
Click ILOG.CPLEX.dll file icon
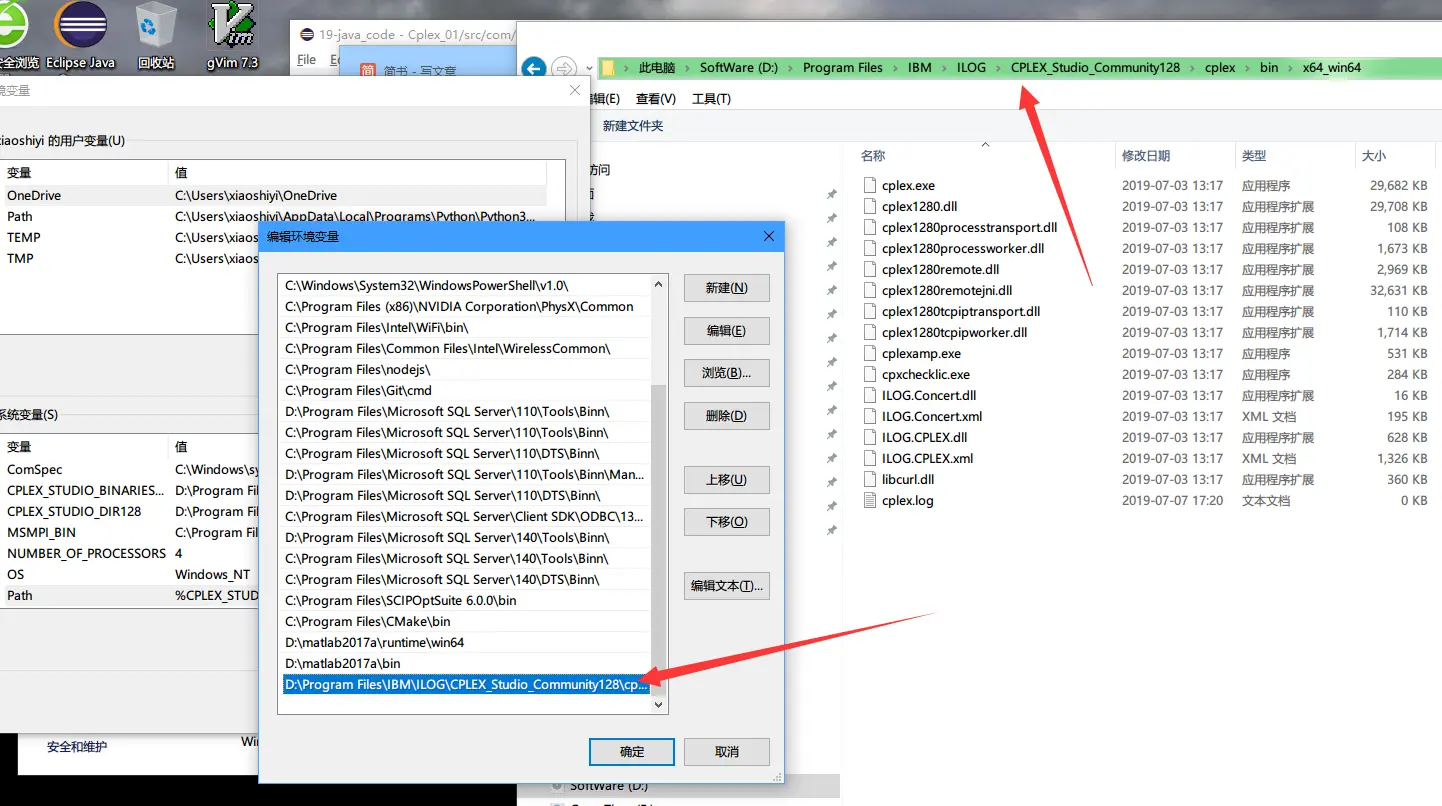[x=870, y=437]
